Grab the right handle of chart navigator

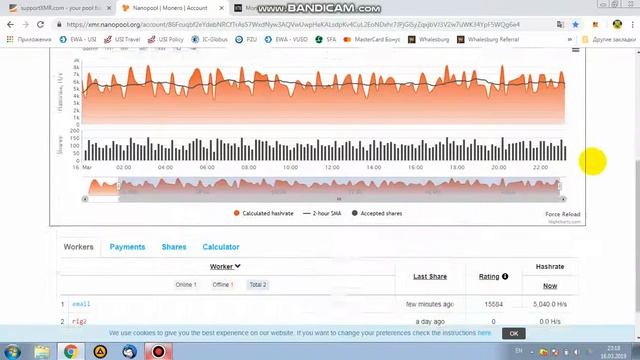[560, 187]
